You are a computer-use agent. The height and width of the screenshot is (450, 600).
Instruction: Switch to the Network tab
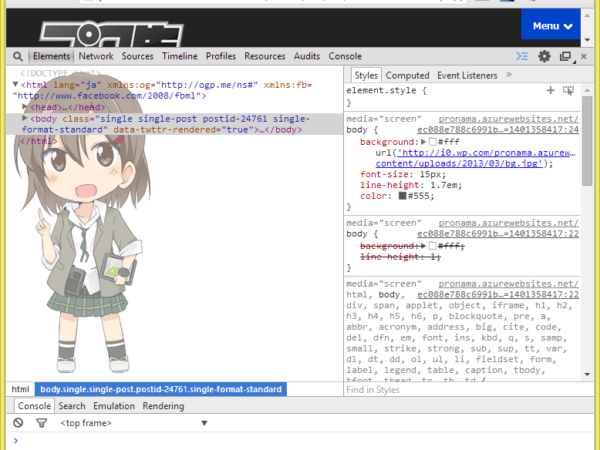tap(96, 56)
